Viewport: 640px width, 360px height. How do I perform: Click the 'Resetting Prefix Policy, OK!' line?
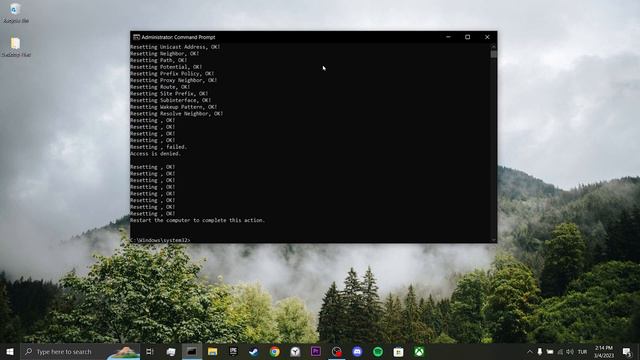172,73
